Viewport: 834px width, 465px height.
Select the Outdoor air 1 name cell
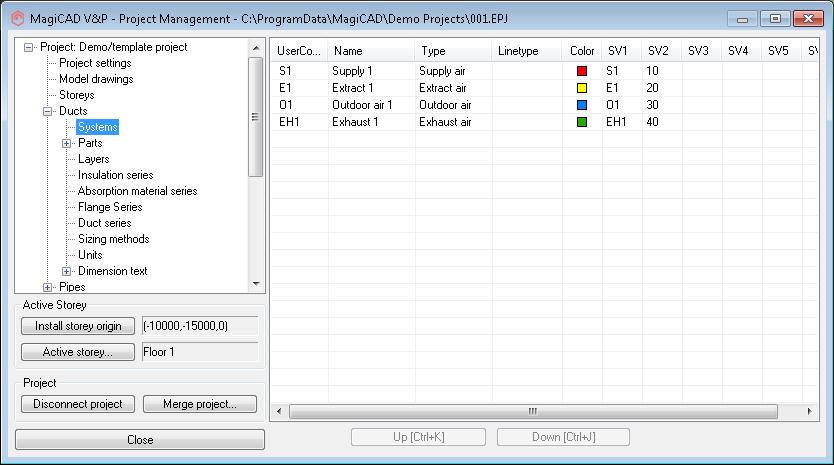click(x=371, y=105)
